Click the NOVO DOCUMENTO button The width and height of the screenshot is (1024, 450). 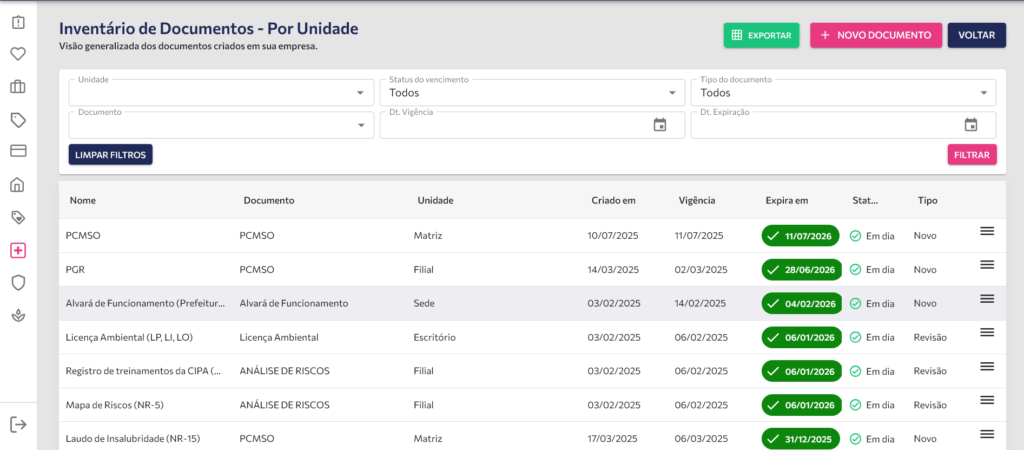[875, 35]
